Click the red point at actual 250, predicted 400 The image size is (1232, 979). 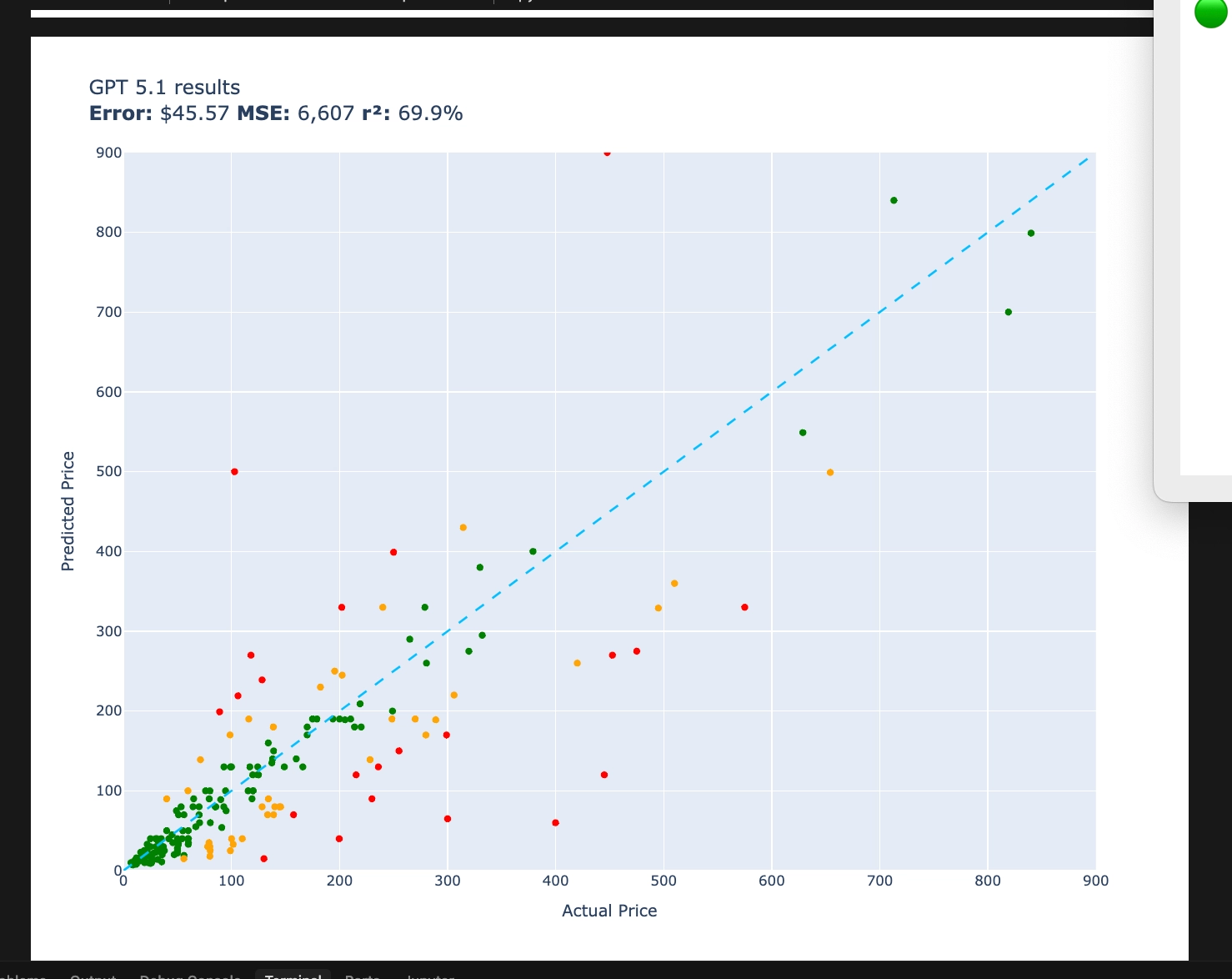tap(393, 552)
